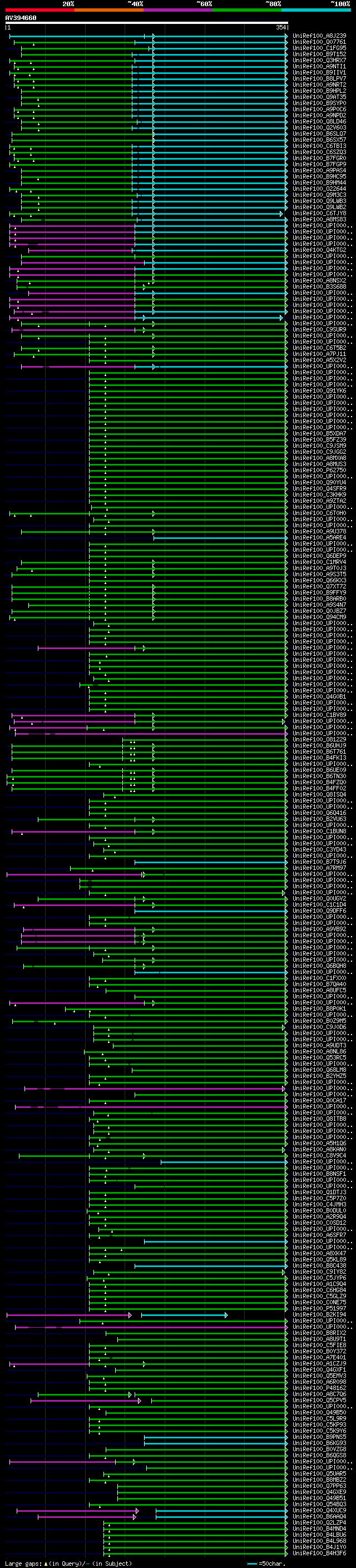The width and height of the screenshot is (356, 1568).
Task: Click the red 20% identity legend segment
Action: [x=39, y=10]
